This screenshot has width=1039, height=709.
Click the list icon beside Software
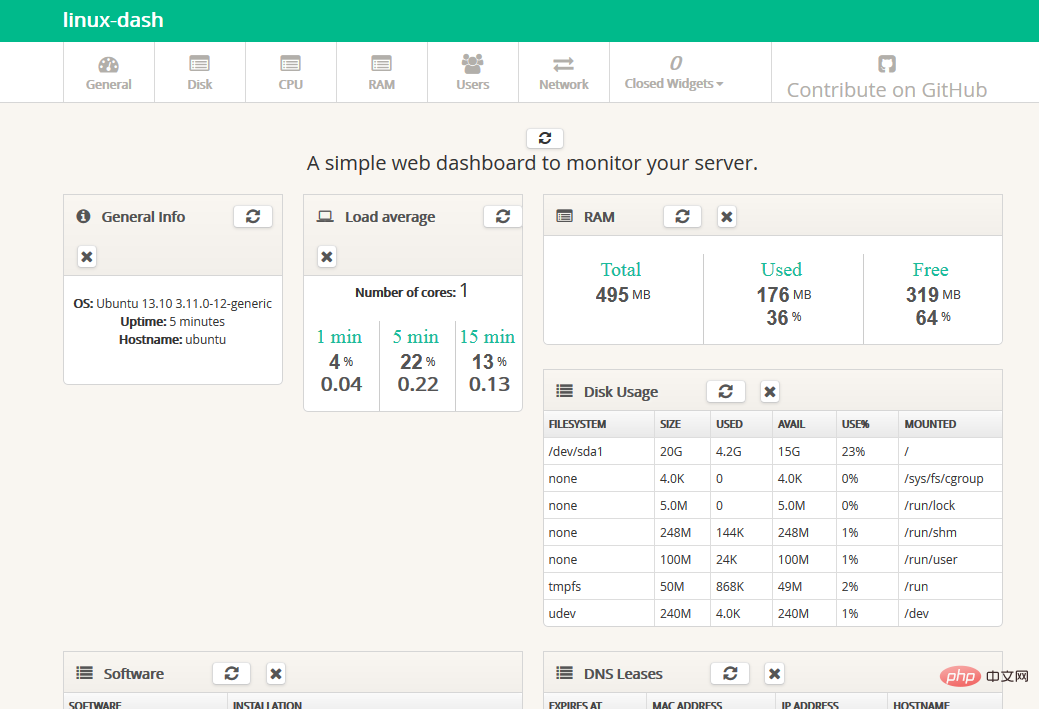tap(84, 673)
